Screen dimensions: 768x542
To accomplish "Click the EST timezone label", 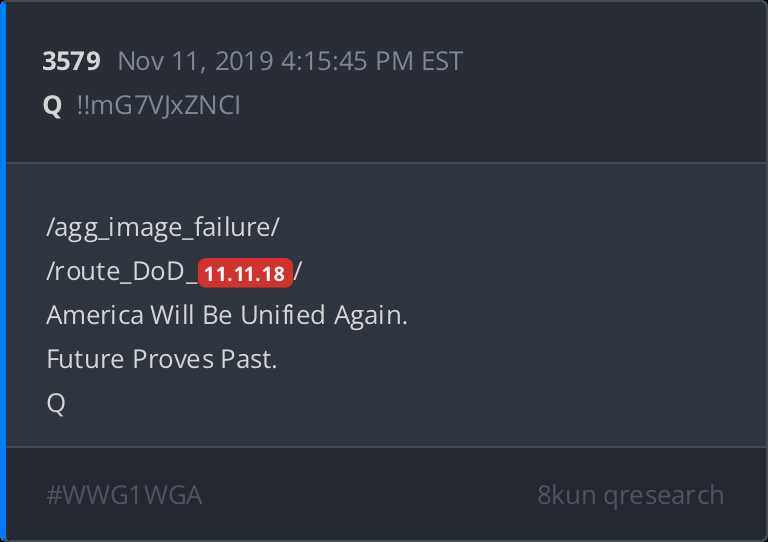I will [x=441, y=61].
